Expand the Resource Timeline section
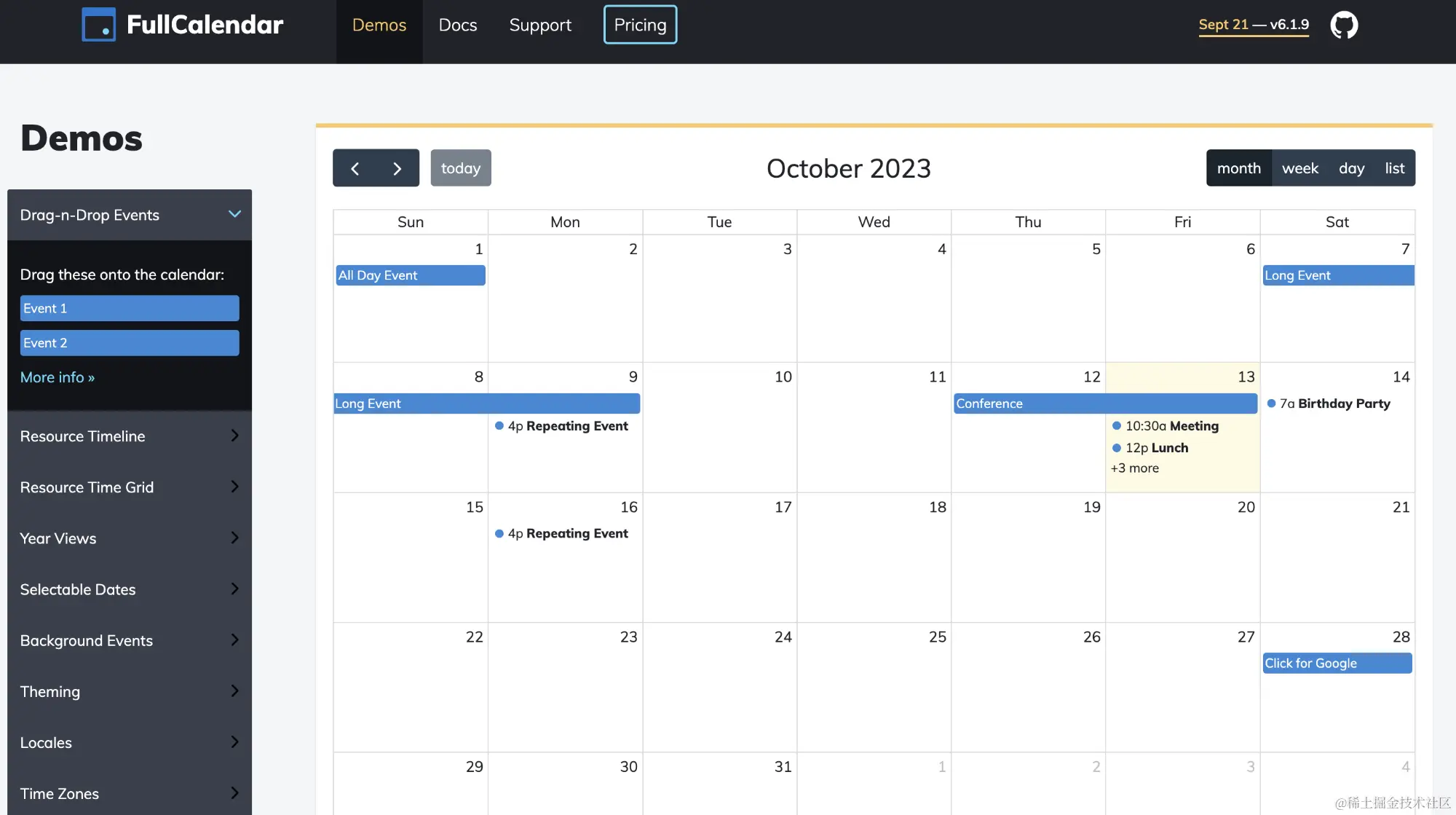Image resolution: width=1456 pixels, height=815 pixels. click(x=130, y=436)
